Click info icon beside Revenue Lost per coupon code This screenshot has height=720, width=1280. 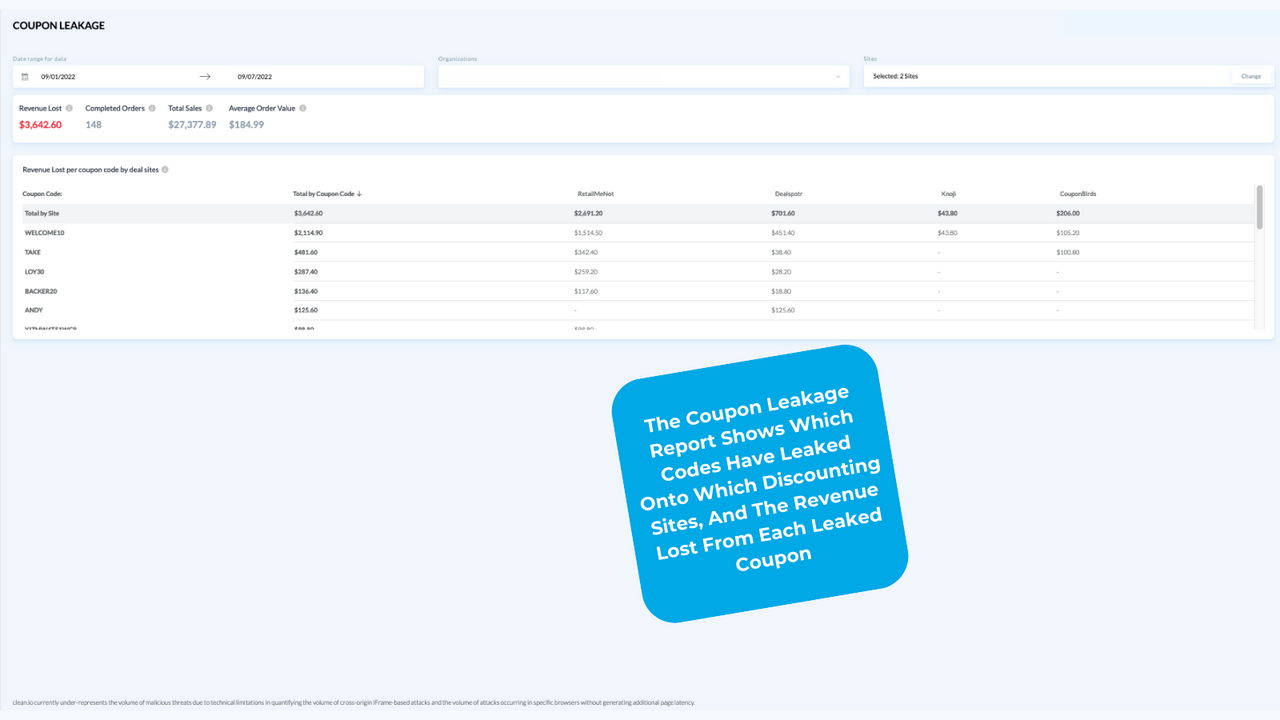click(165, 170)
